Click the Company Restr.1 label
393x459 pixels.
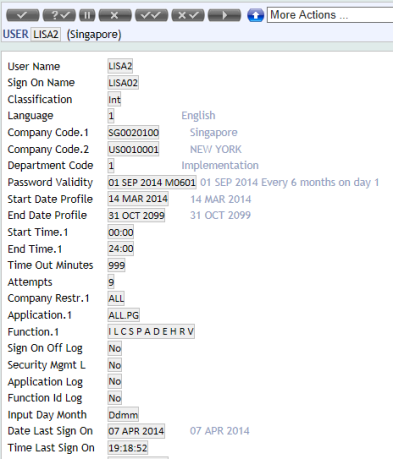click(x=49, y=298)
